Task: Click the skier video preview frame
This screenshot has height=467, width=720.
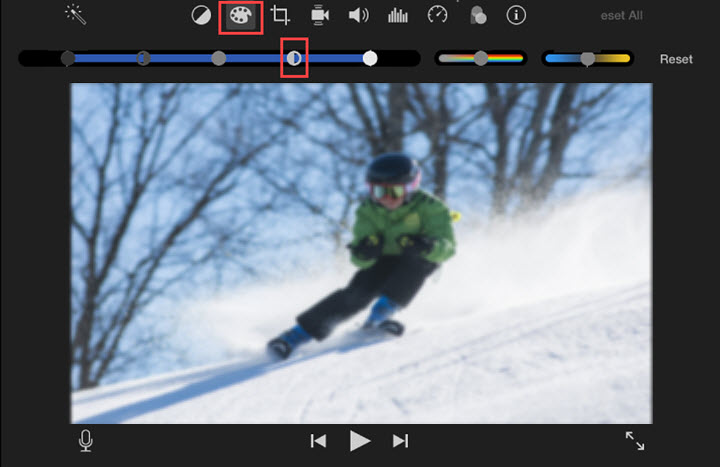Action: (361, 253)
